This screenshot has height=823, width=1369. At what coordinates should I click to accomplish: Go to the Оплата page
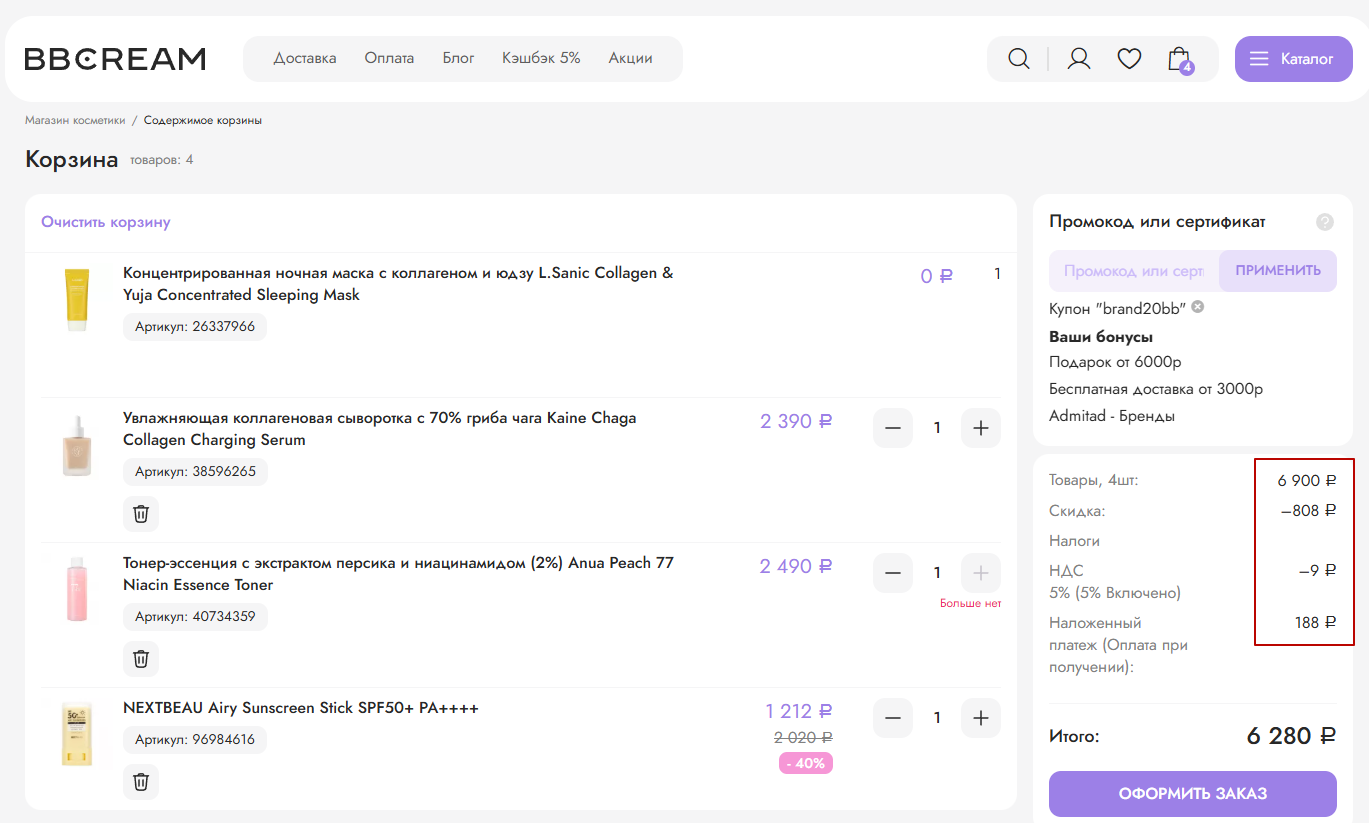[389, 58]
